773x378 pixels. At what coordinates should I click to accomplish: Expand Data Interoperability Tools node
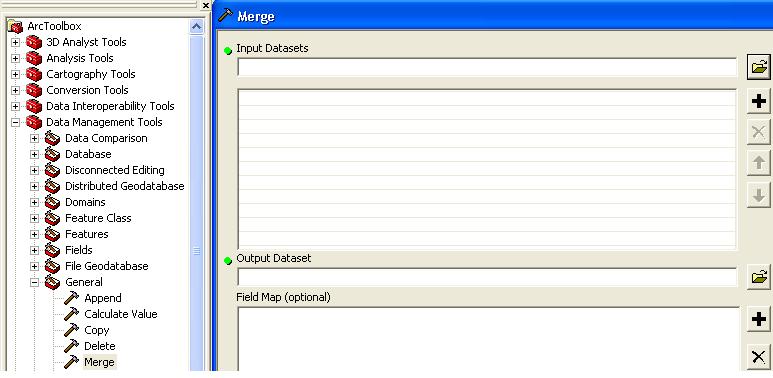coord(15,106)
